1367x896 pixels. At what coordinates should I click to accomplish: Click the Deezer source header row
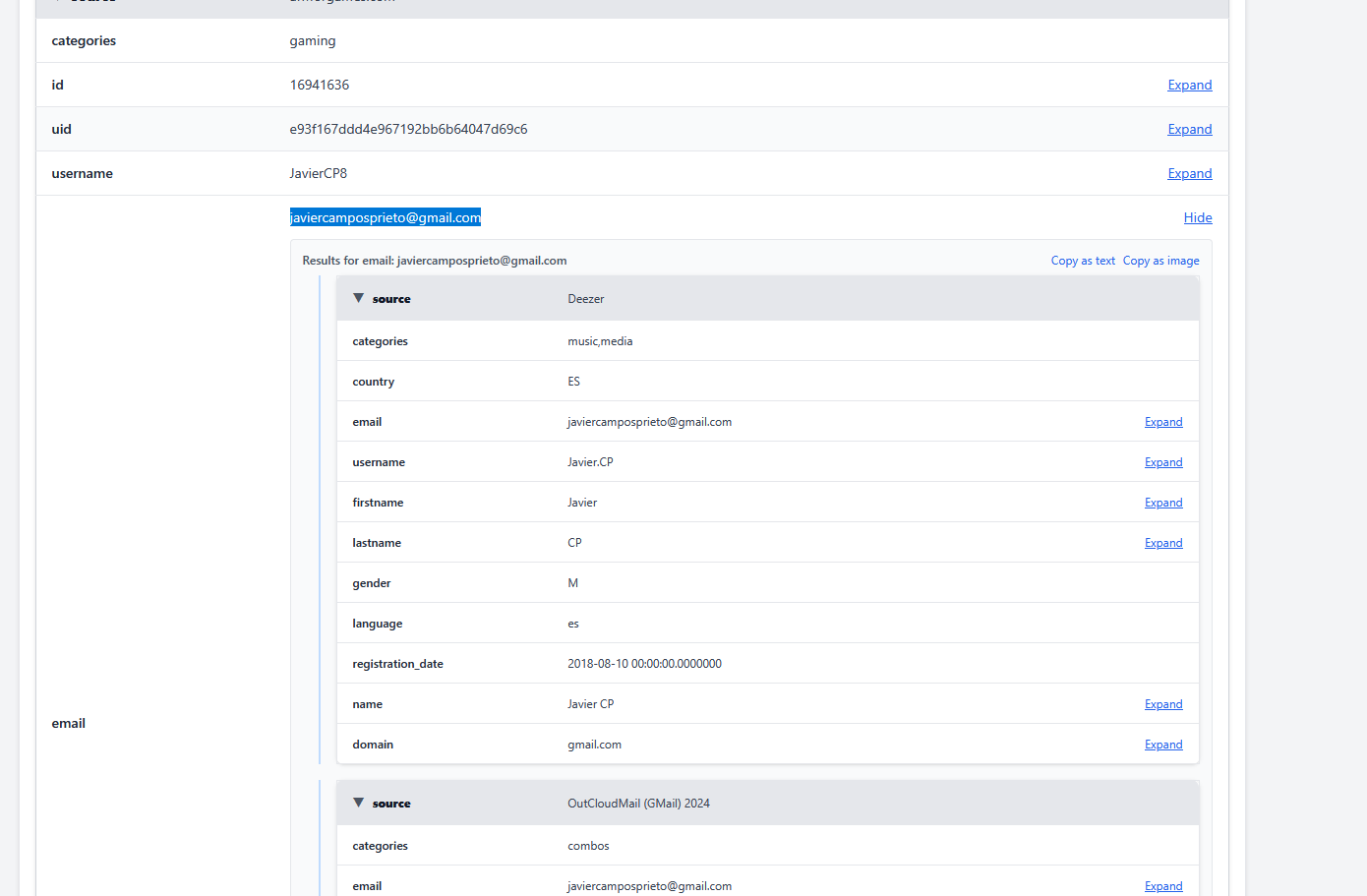pyautogui.click(x=767, y=299)
